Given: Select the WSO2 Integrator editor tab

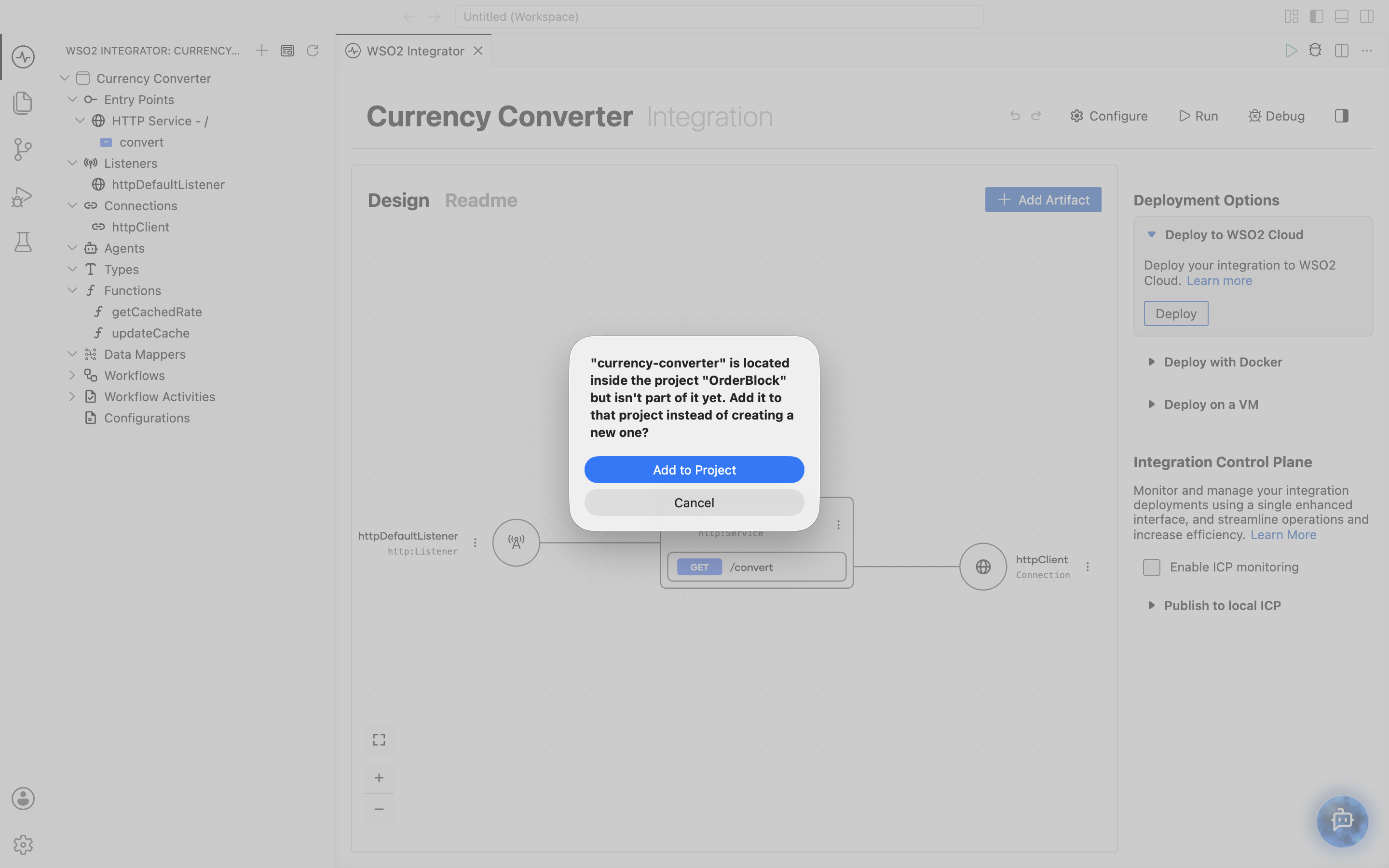Looking at the screenshot, I should pos(413,51).
